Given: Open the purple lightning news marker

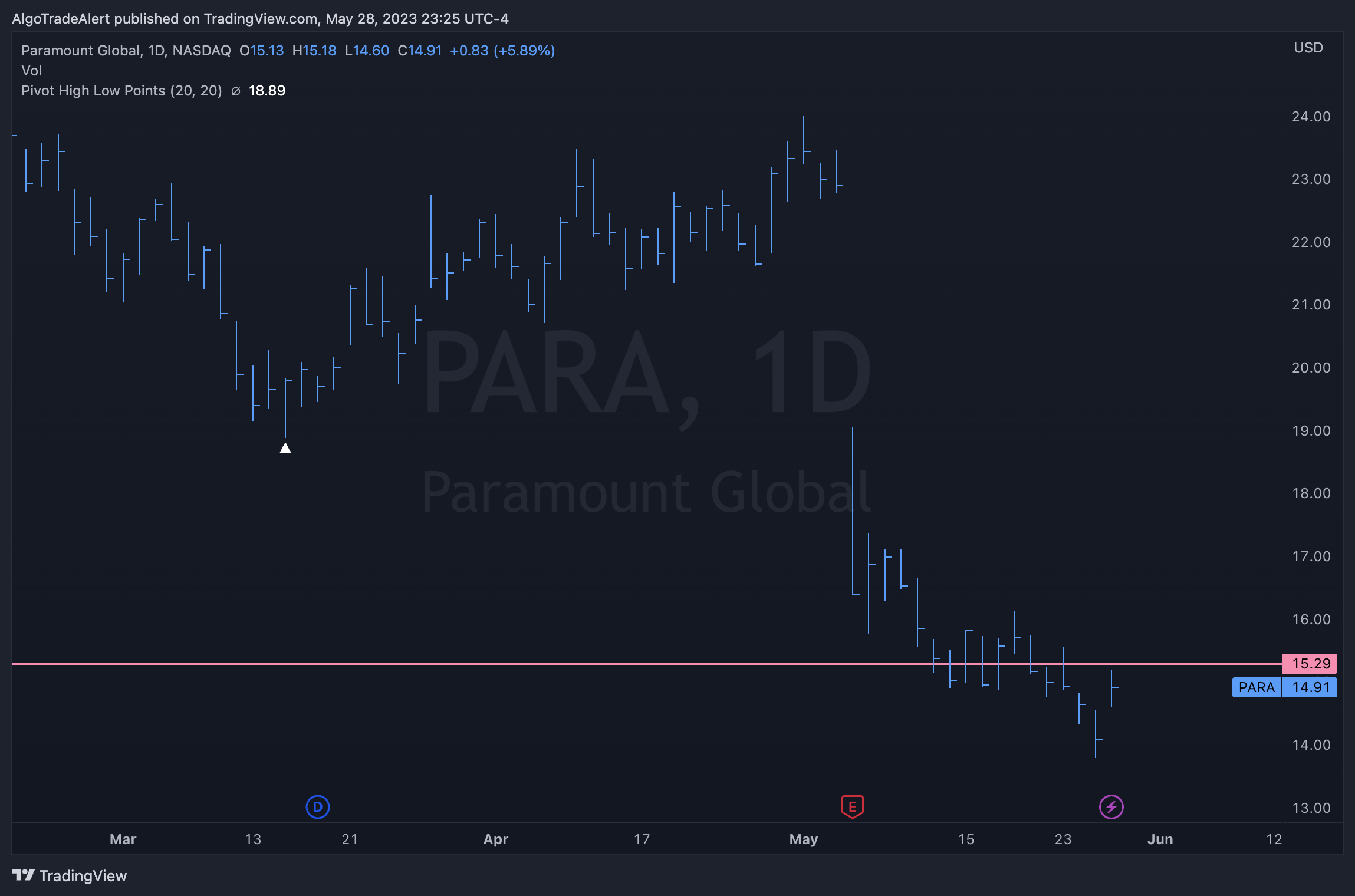Looking at the screenshot, I should [1111, 807].
